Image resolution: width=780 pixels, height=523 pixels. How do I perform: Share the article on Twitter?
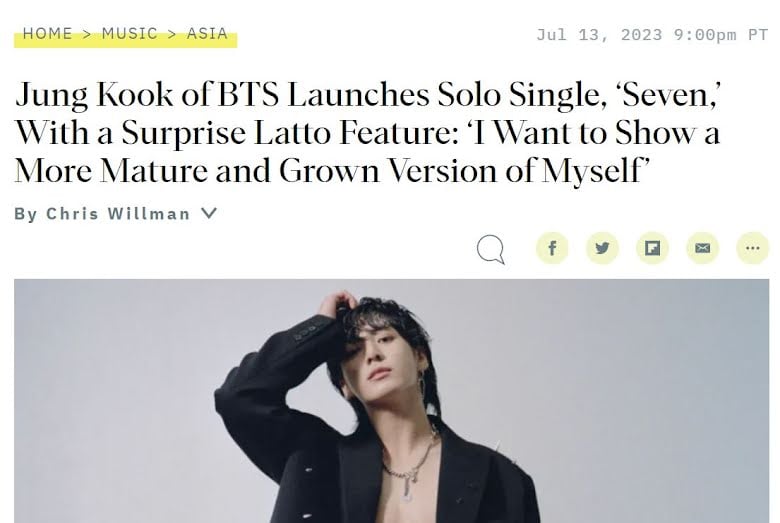(x=602, y=248)
